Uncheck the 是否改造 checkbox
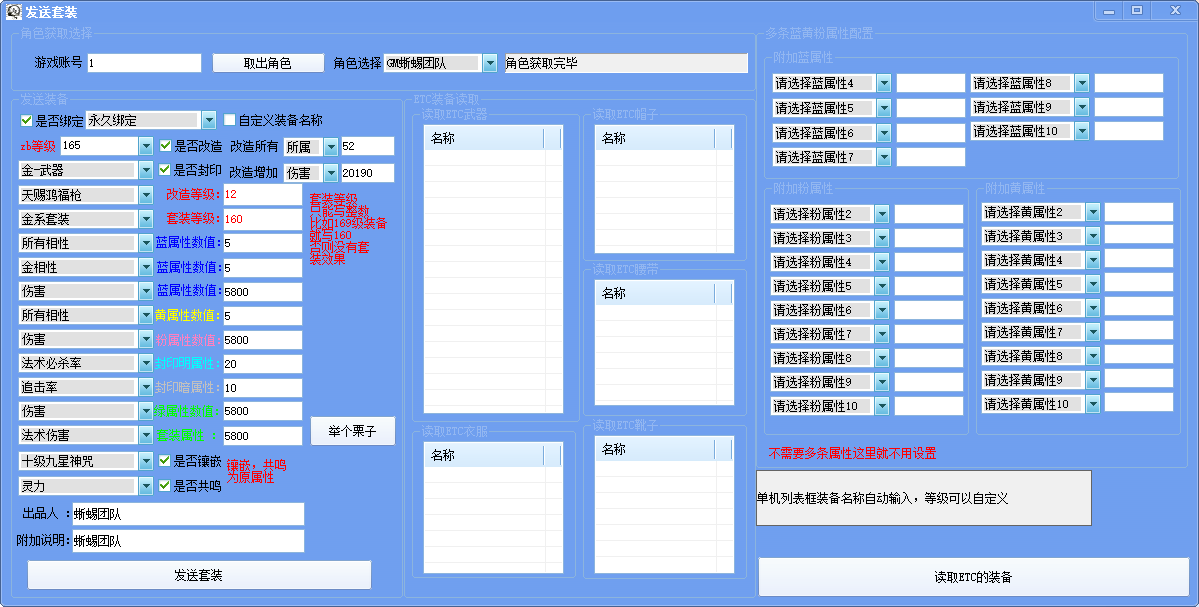The image size is (1199, 607). 166,146
